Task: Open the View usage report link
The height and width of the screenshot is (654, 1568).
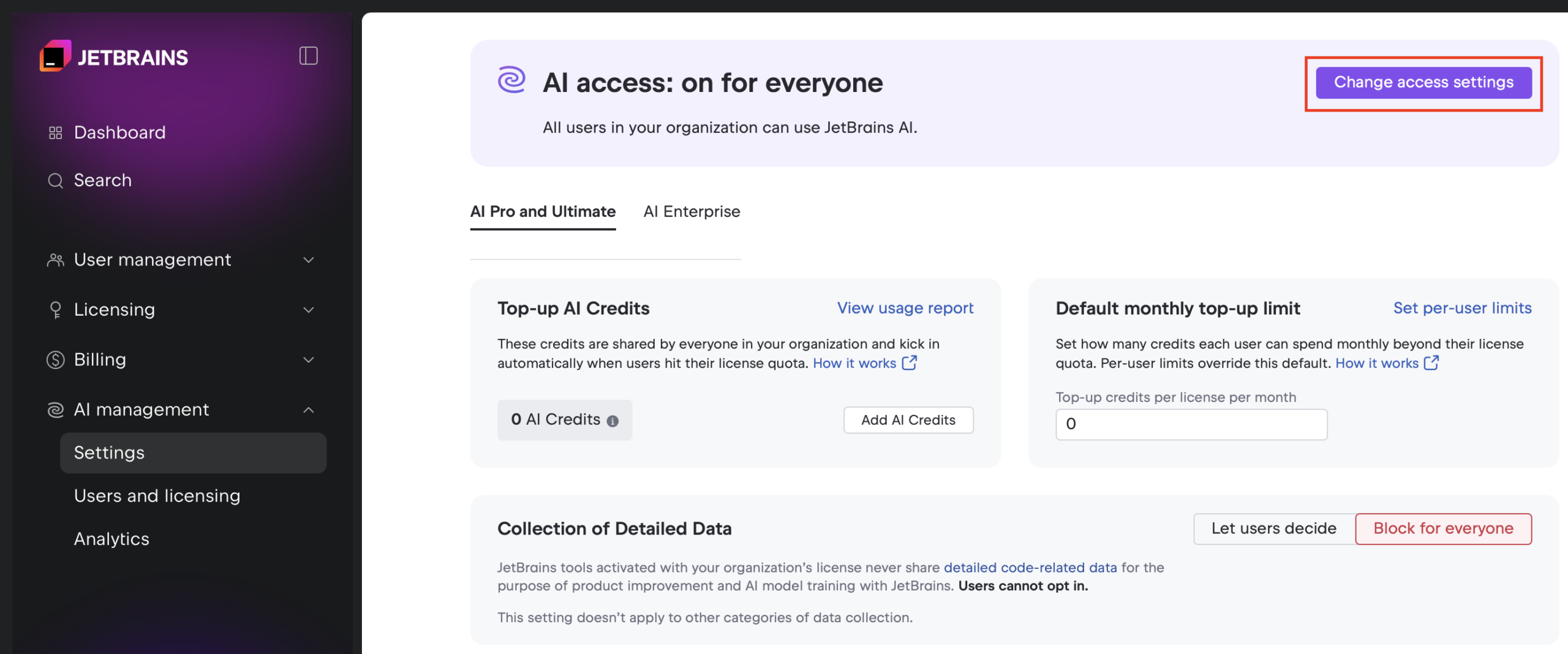Action: [x=905, y=308]
